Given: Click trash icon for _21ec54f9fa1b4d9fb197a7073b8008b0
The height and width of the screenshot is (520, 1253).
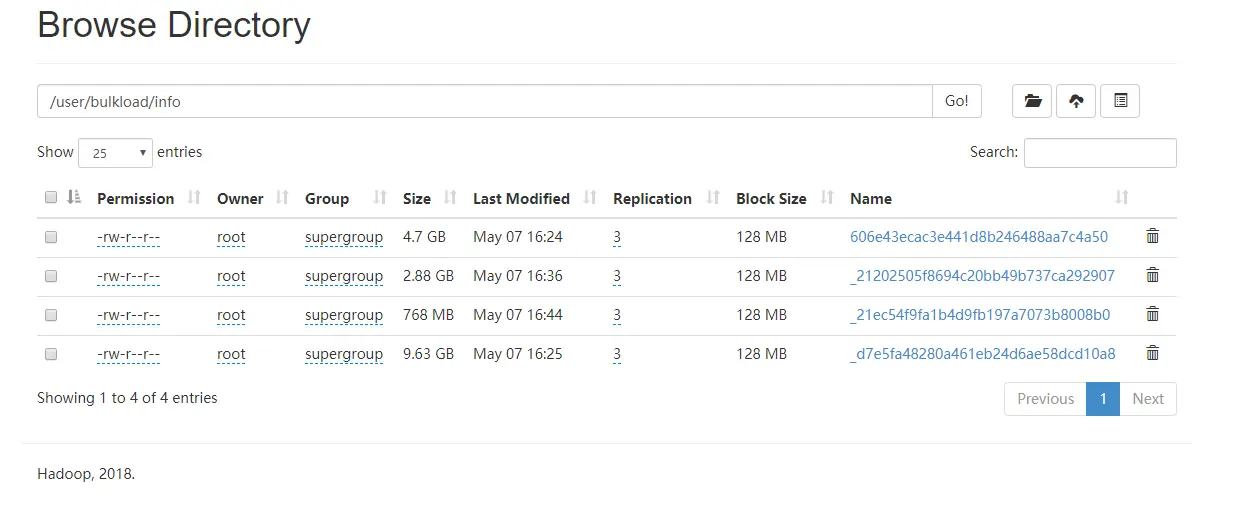Looking at the screenshot, I should [x=1152, y=315].
